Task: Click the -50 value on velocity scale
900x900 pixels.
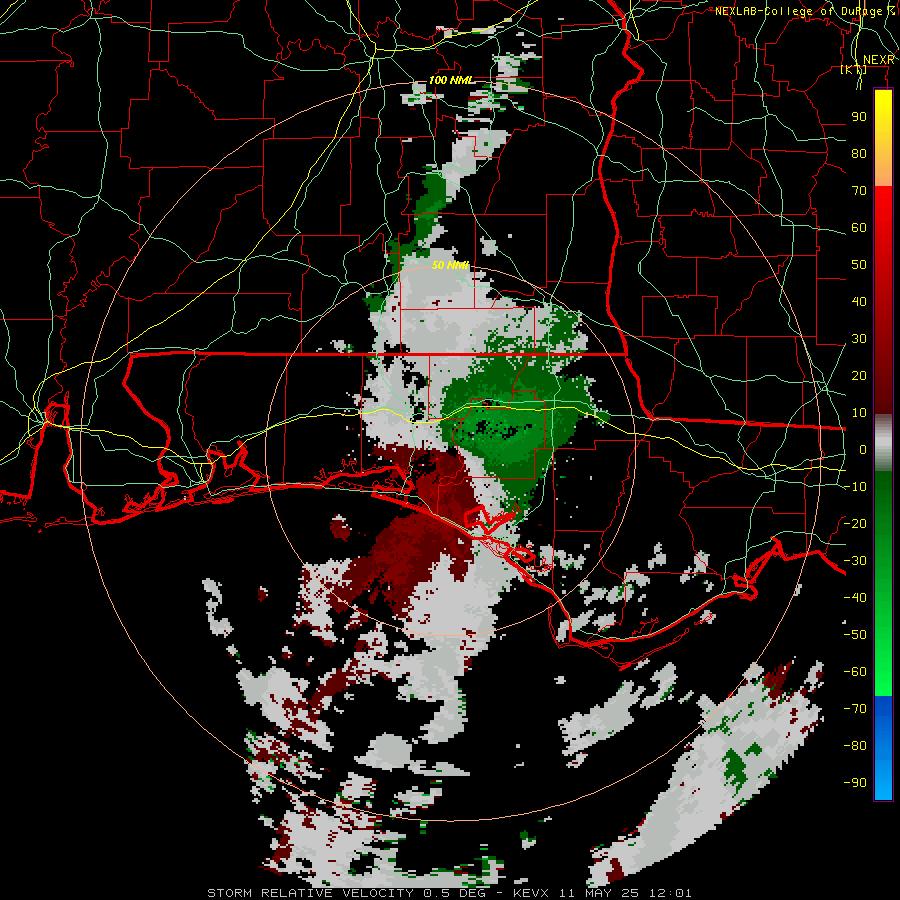Action: click(855, 635)
